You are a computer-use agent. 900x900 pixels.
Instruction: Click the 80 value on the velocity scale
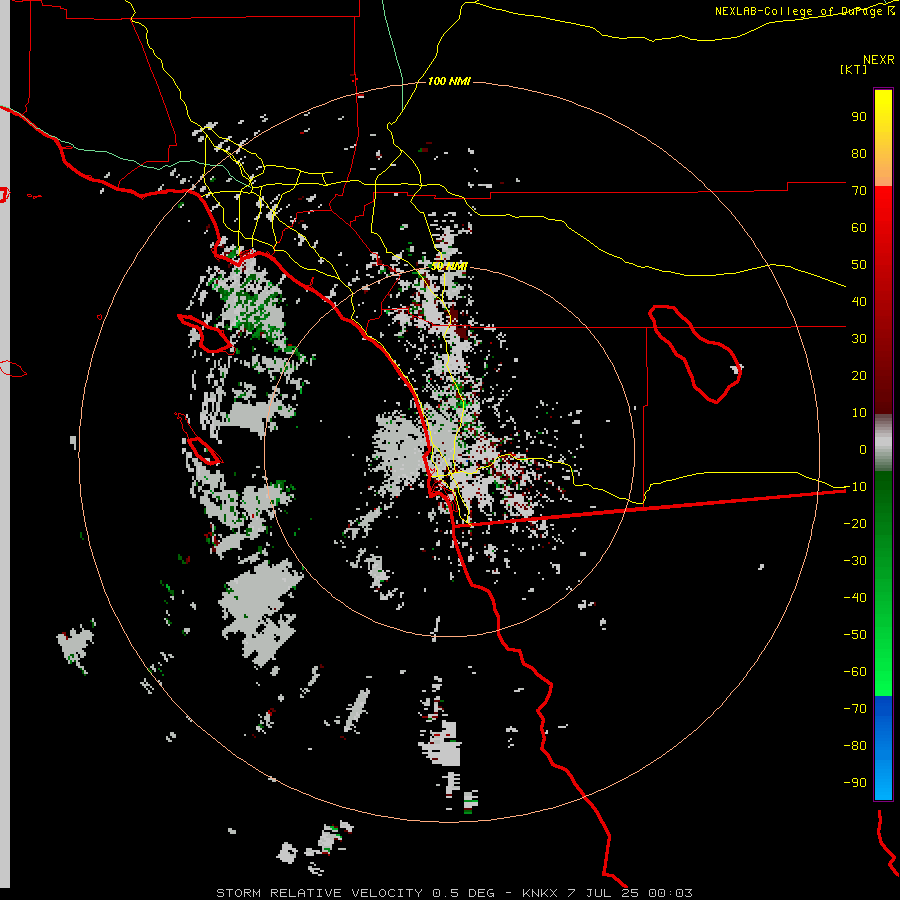859,153
